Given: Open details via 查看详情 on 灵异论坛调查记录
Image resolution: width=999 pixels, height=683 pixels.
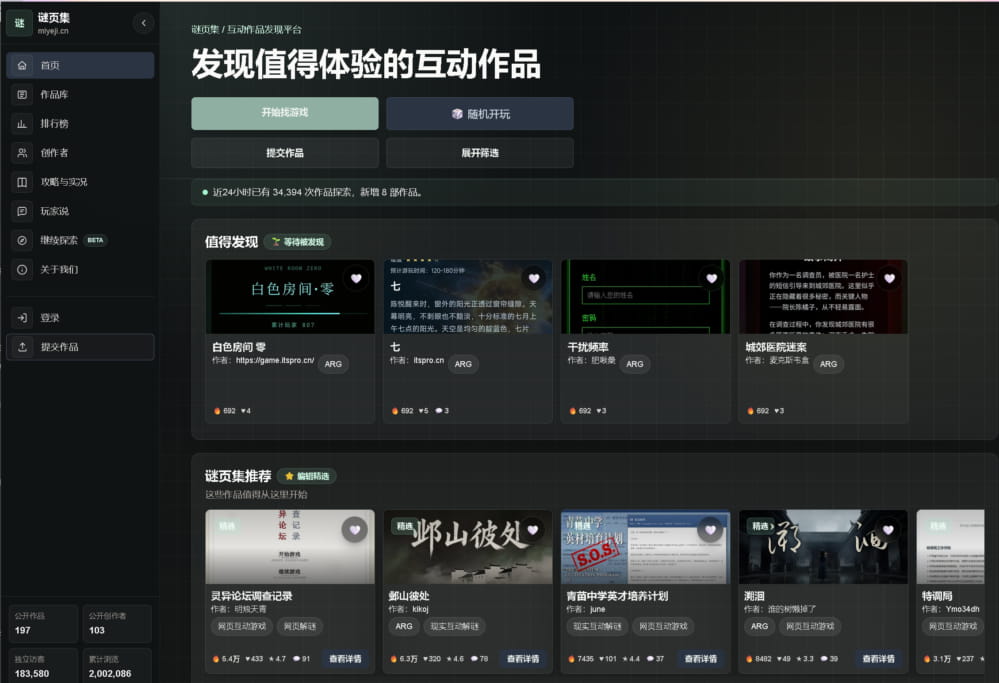Looking at the screenshot, I should click(345, 658).
